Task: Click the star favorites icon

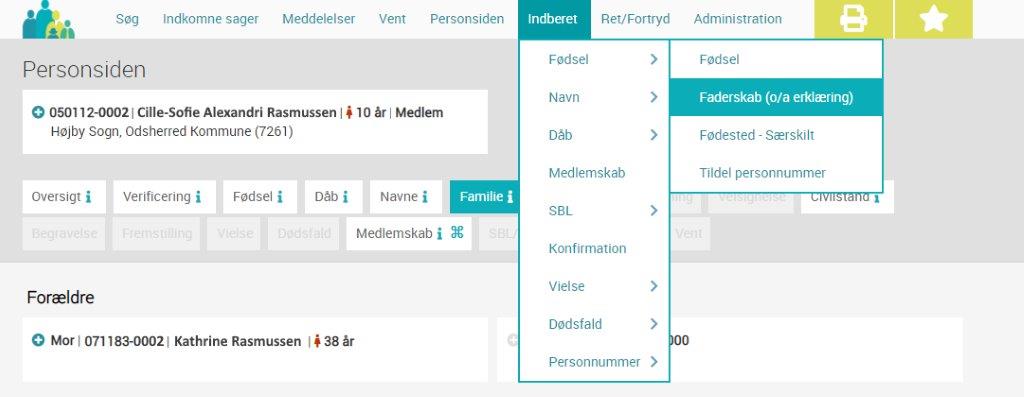Action: tap(933, 19)
